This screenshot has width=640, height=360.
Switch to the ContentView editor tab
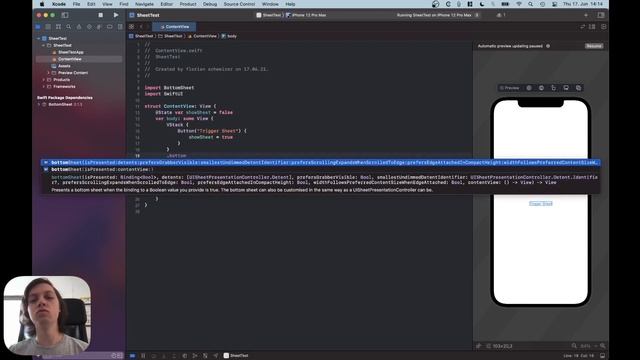tap(174, 27)
